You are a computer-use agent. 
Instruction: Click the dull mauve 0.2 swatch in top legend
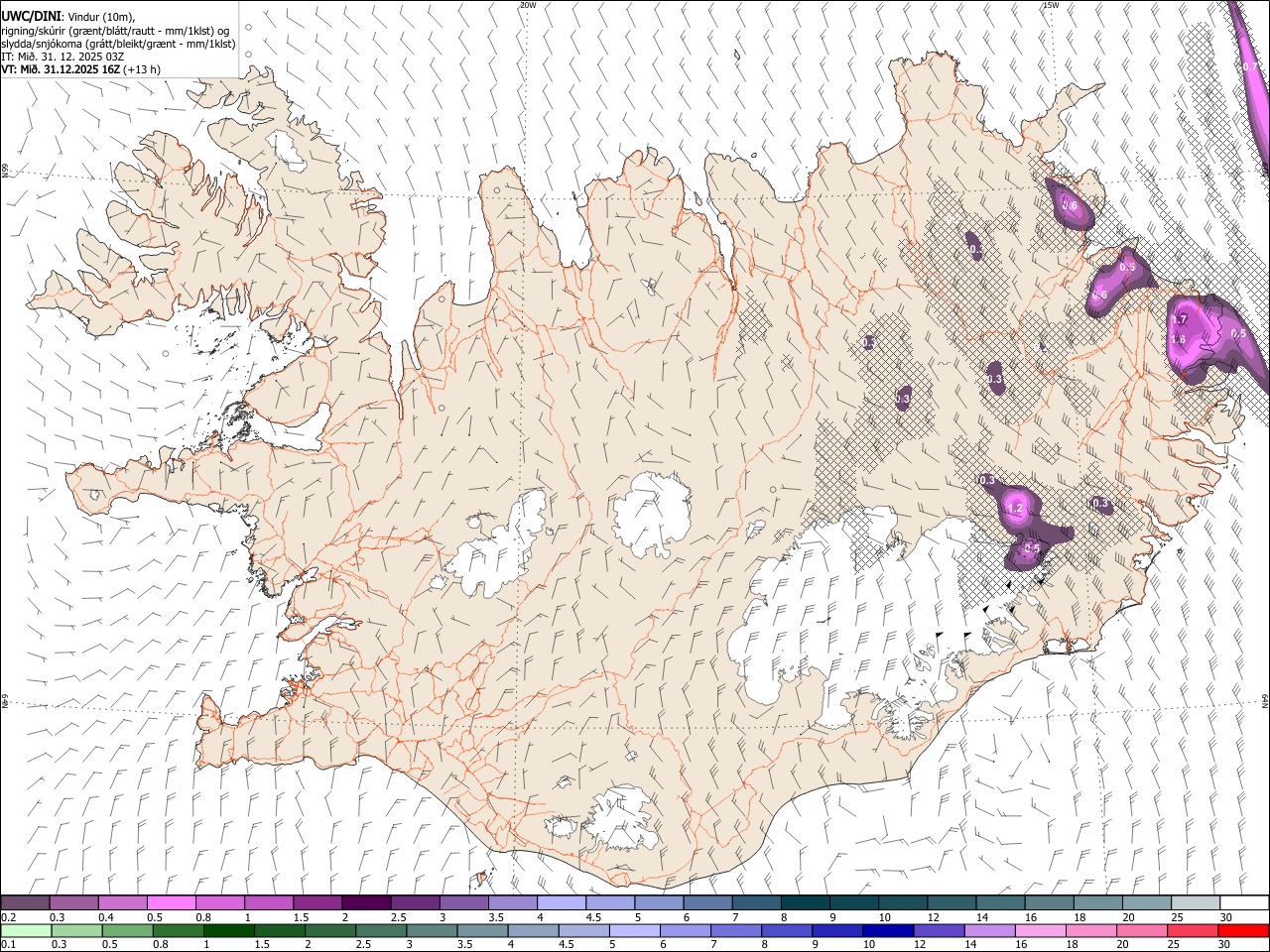(26, 902)
